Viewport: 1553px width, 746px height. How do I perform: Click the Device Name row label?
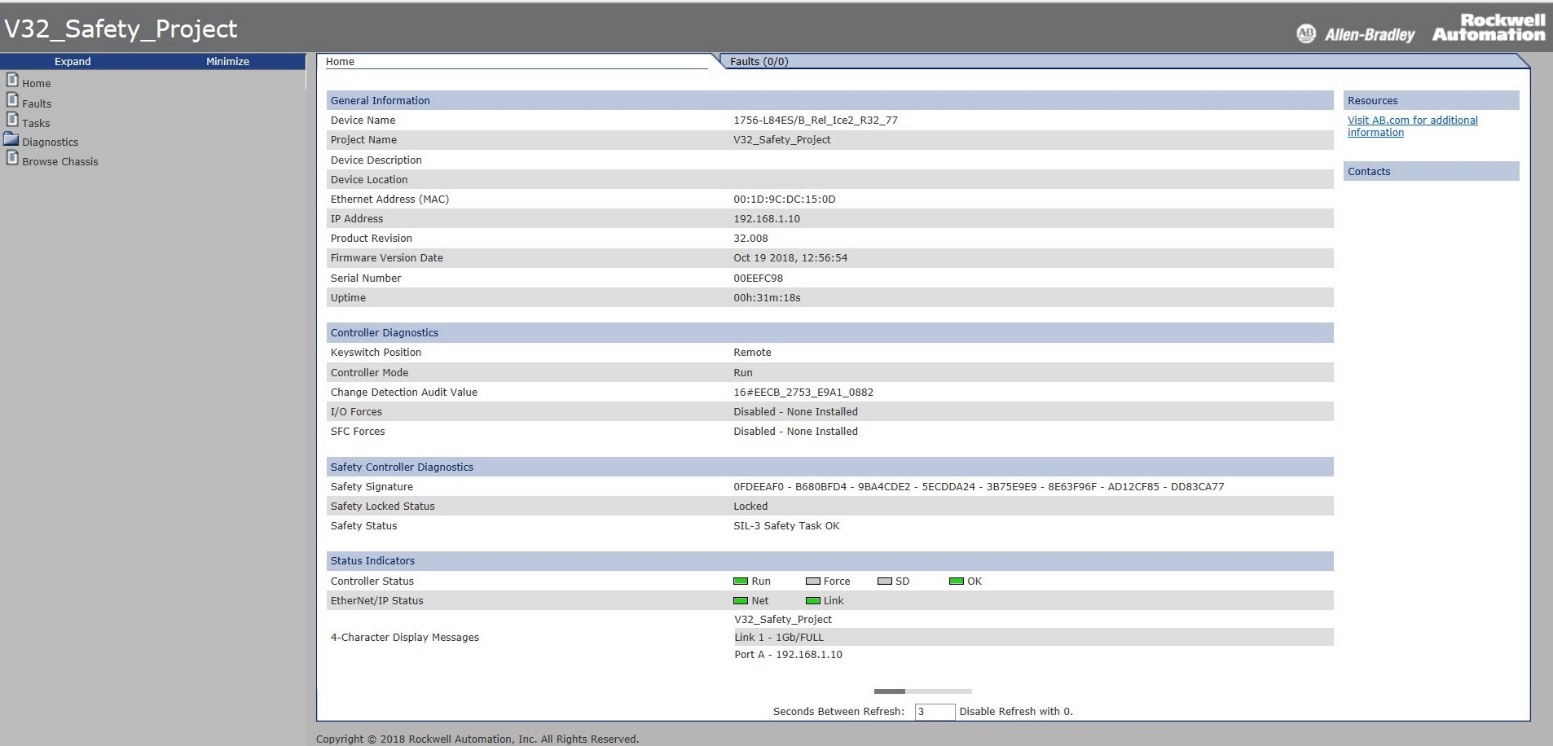[x=363, y=120]
